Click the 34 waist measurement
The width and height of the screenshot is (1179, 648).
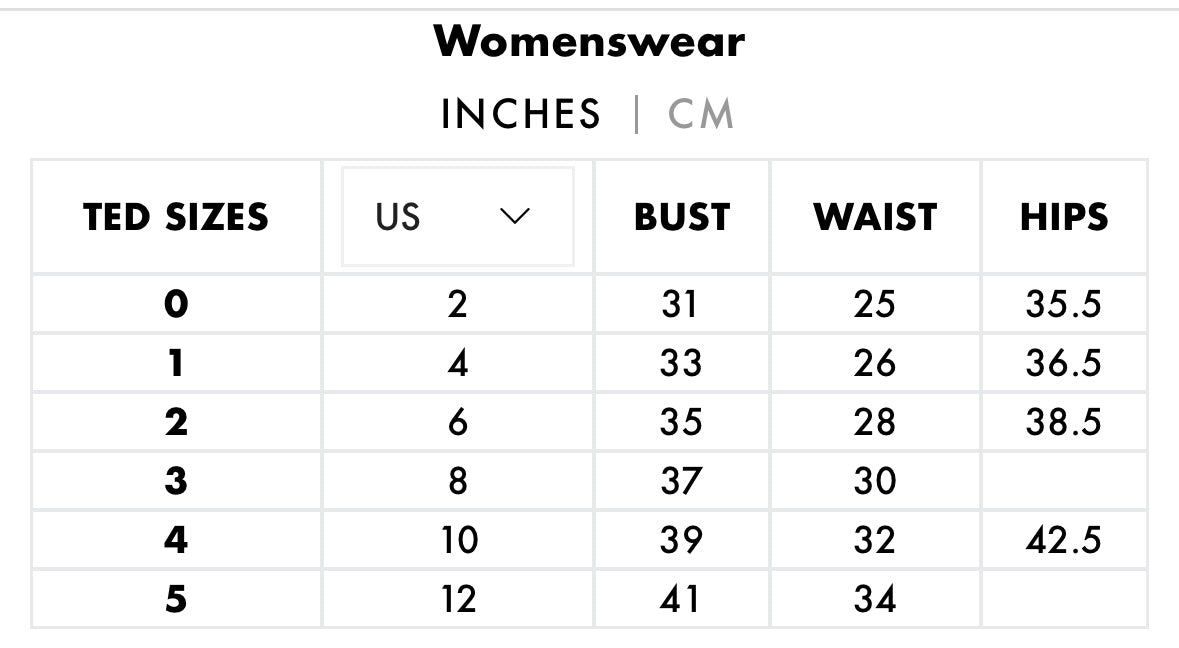875,599
